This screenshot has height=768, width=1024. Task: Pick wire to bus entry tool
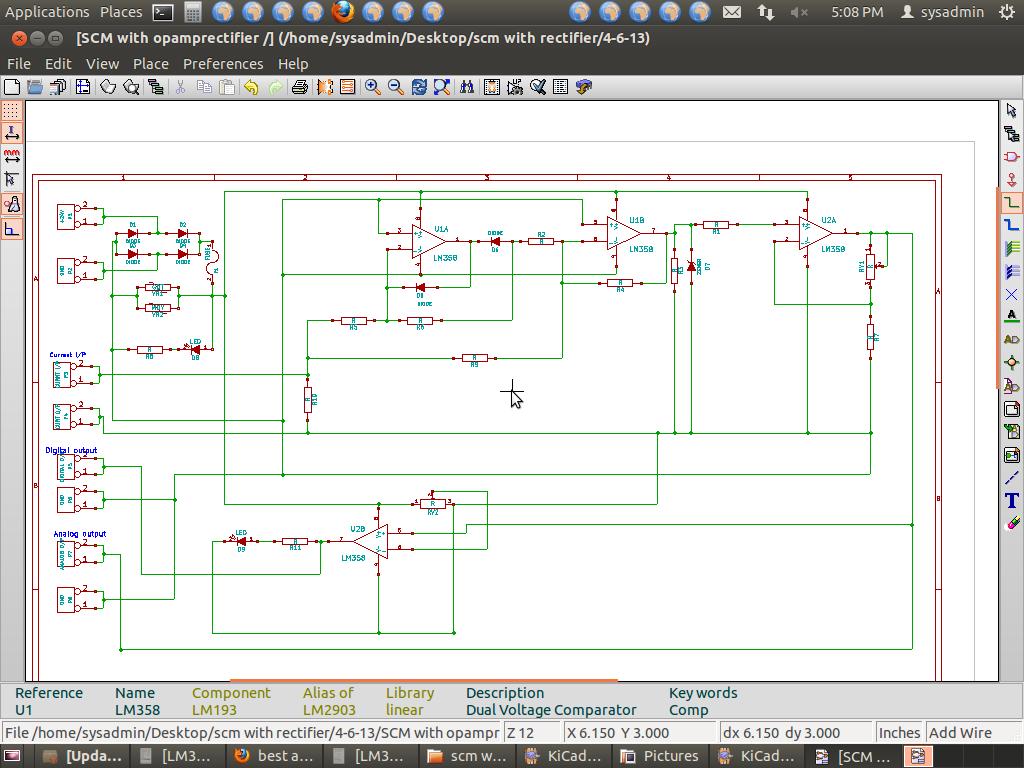click(1012, 248)
